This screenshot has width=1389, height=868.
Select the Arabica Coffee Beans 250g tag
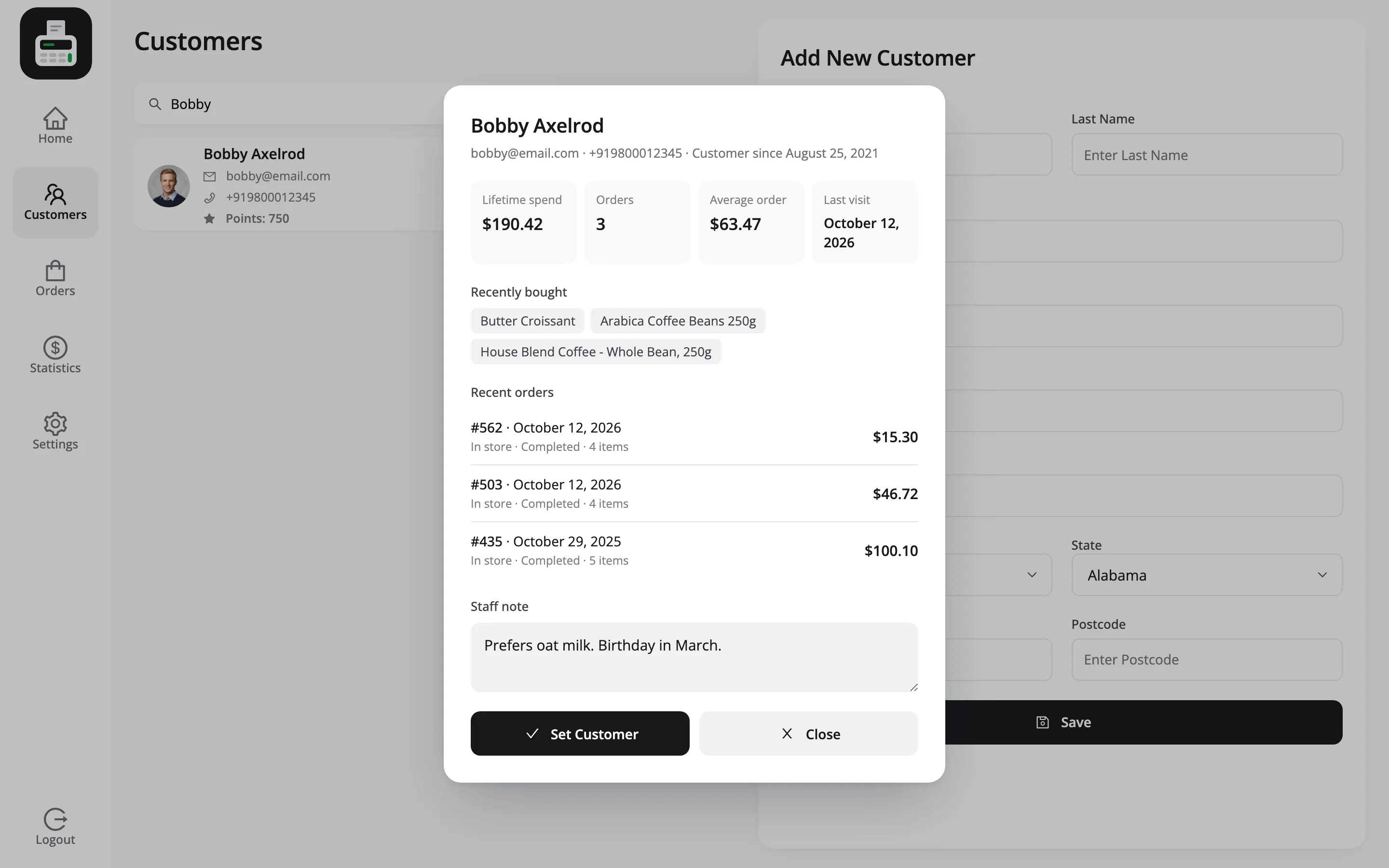[x=678, y=321]
